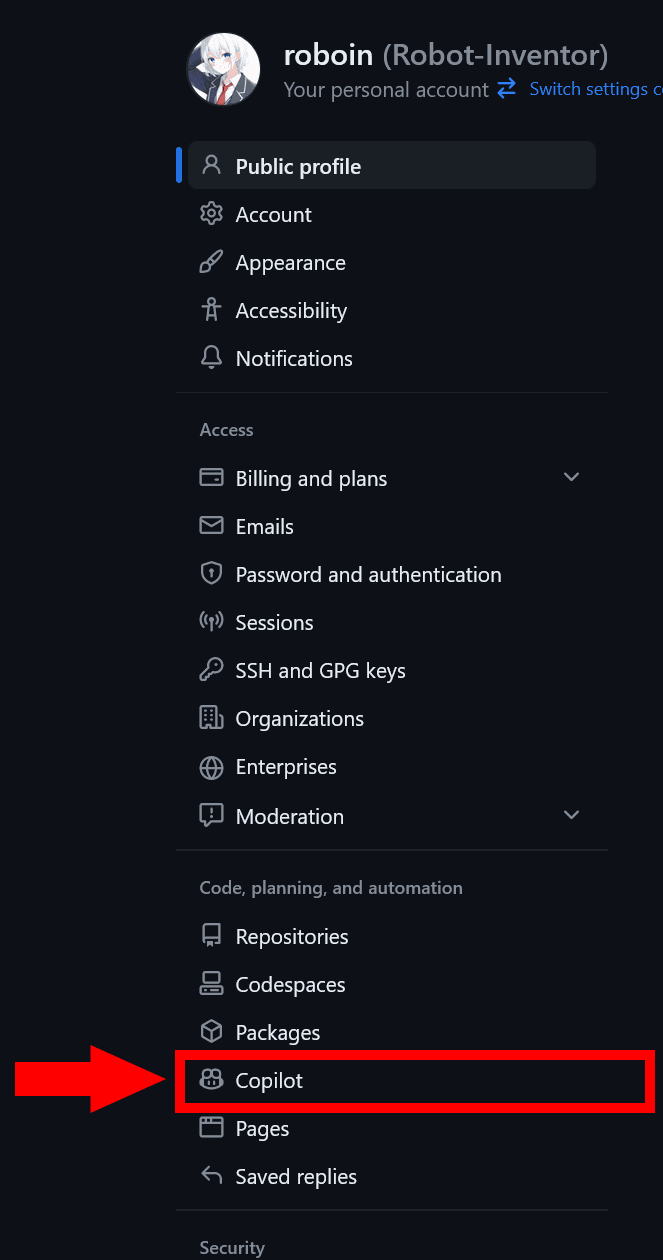Click the Appearance paintbrush icon
The image size is (663, 1260).
(x=211, y=262)
